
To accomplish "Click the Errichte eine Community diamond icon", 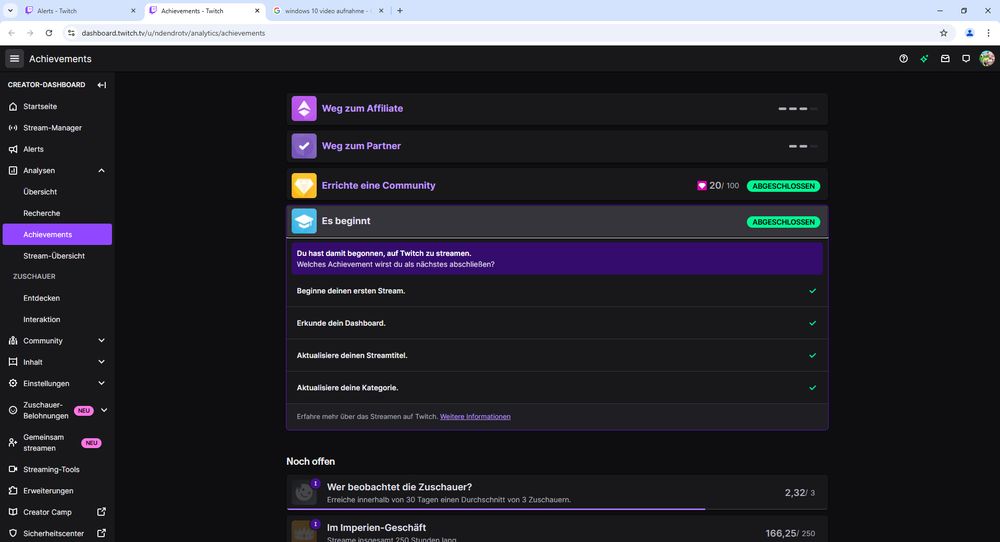I will (x=304, y=186).
